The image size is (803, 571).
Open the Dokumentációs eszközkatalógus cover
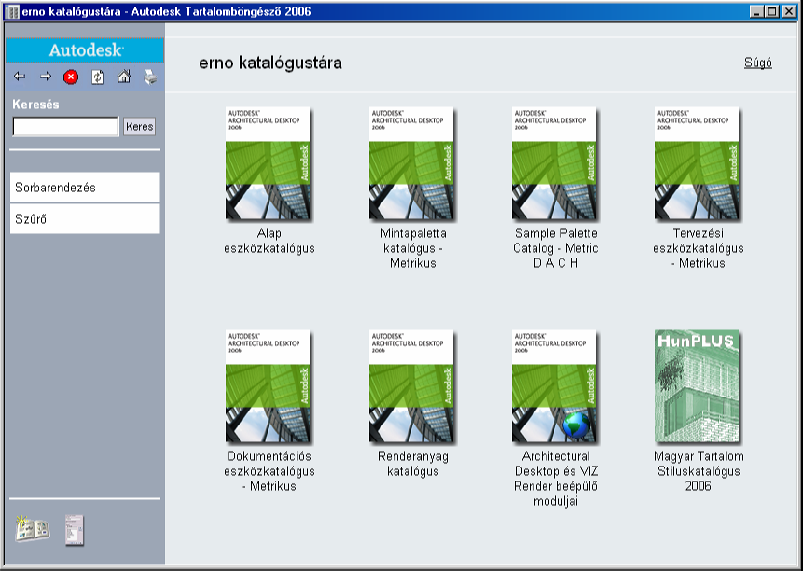268,386
